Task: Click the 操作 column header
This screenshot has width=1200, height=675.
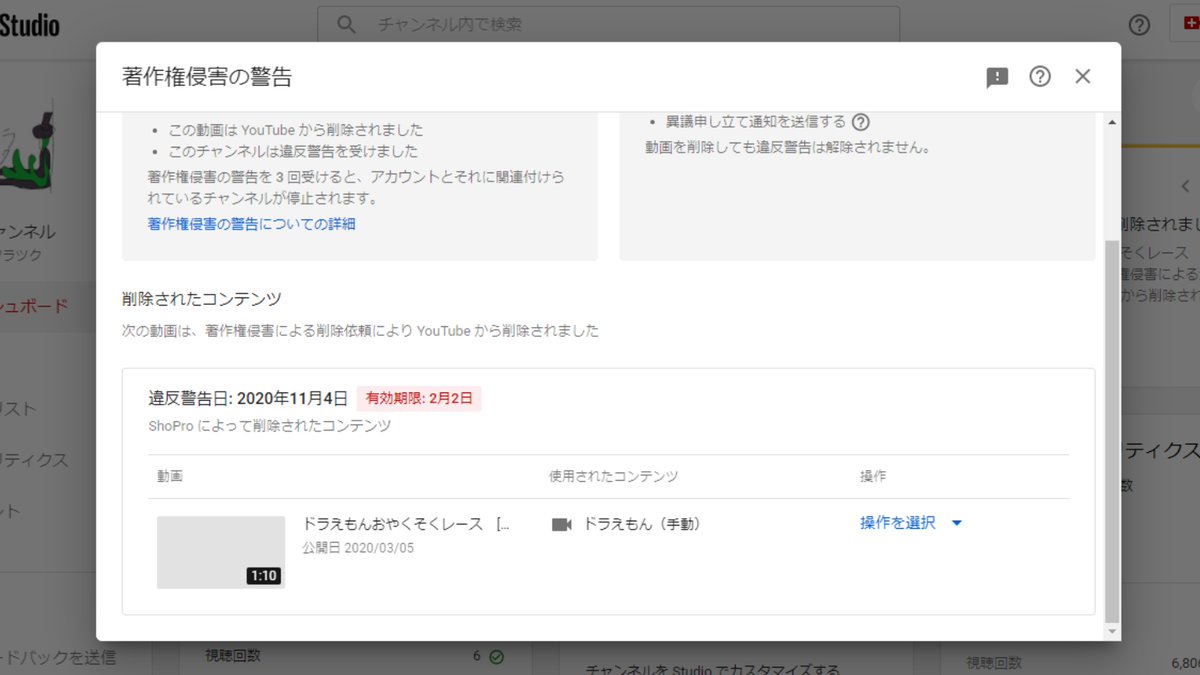Action: [x=873, y=477]
